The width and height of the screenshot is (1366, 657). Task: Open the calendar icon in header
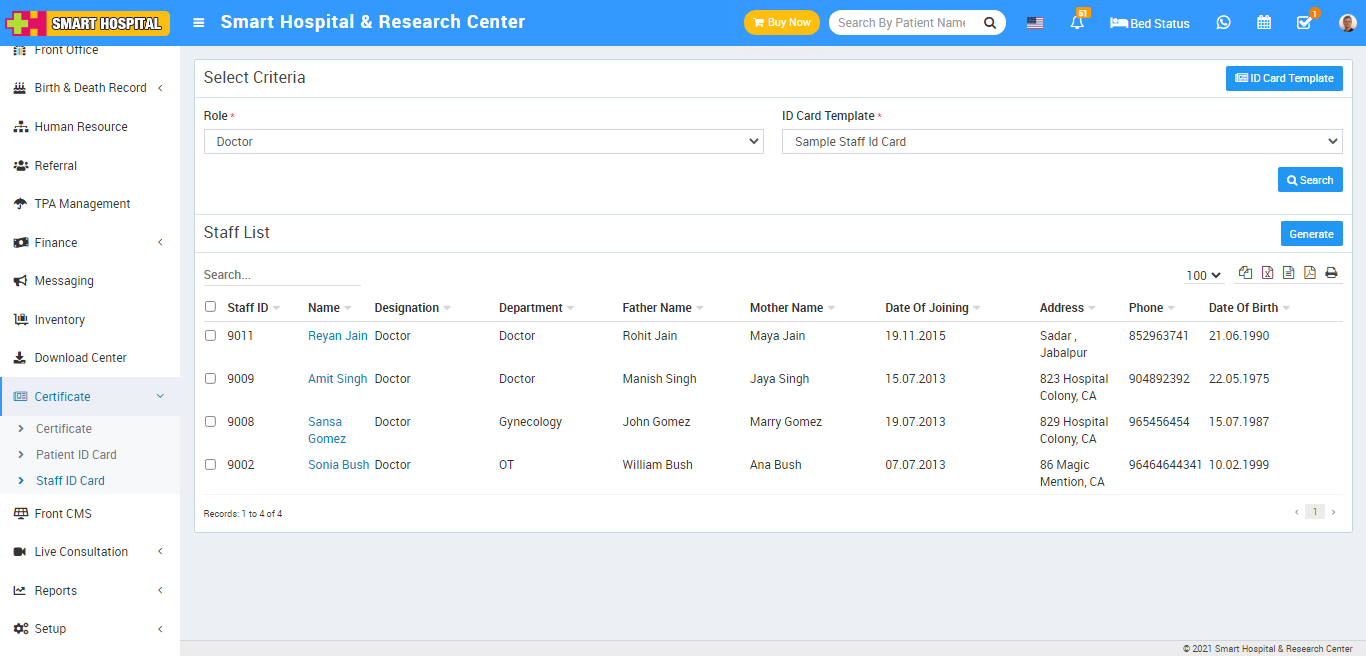pos(1264,23)
